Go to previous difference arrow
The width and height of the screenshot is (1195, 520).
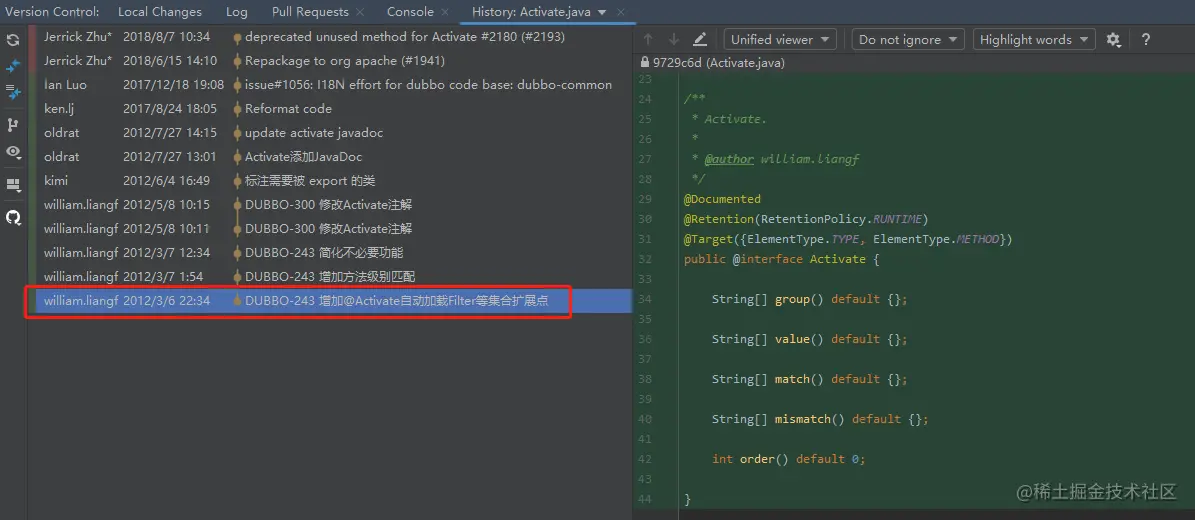point(648,40)
